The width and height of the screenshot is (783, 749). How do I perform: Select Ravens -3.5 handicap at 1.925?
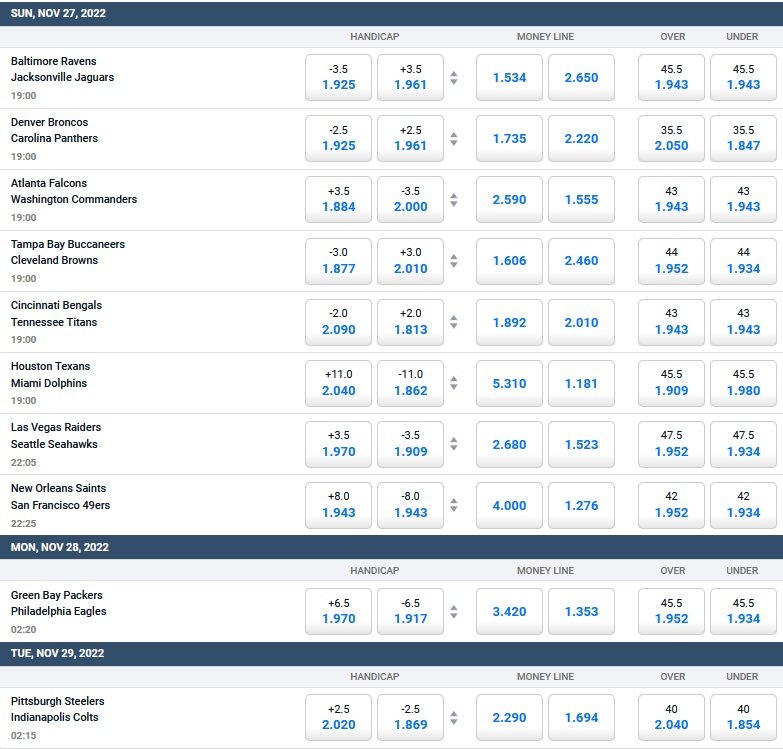click(x=338, y=78)
